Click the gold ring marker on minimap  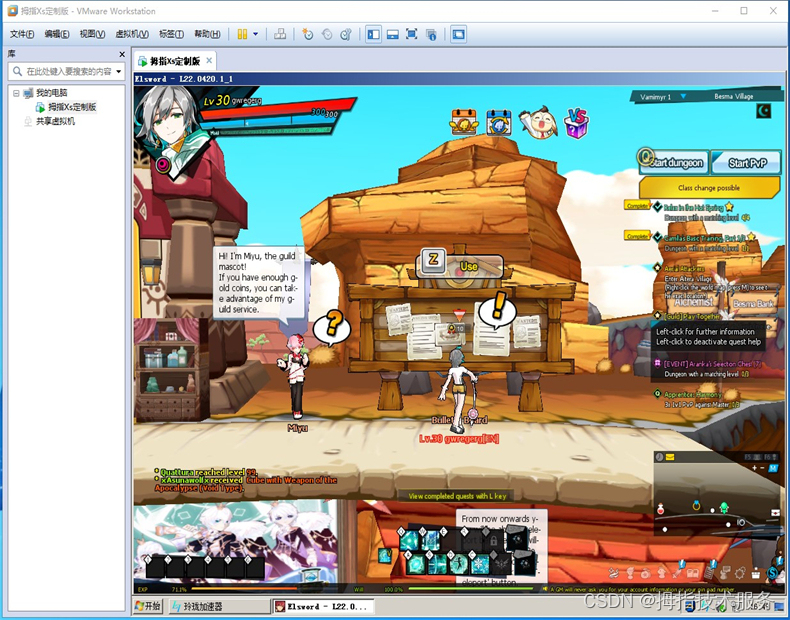tap(696, 505)
